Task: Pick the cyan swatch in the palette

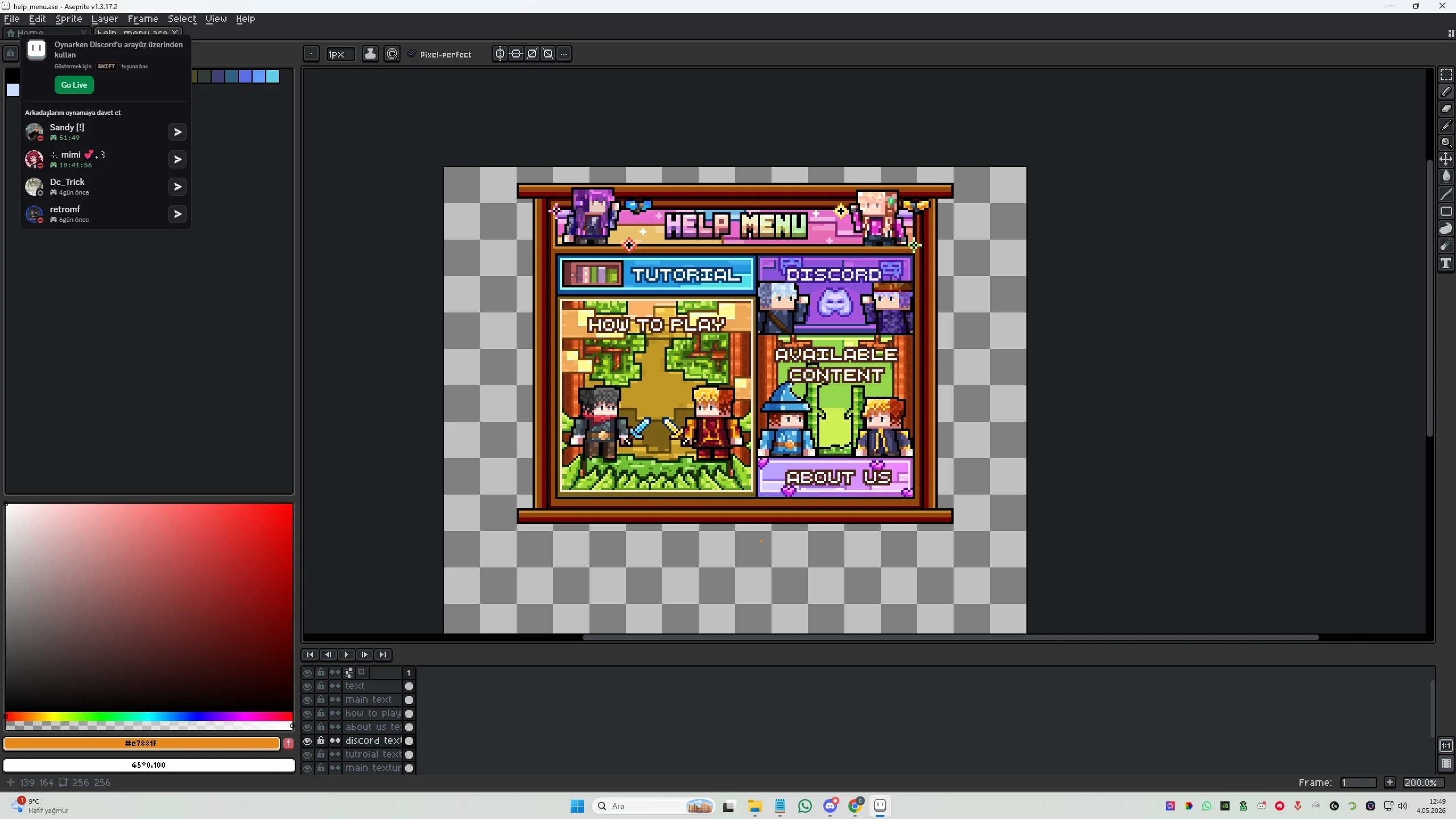Action: coord(273,76)
